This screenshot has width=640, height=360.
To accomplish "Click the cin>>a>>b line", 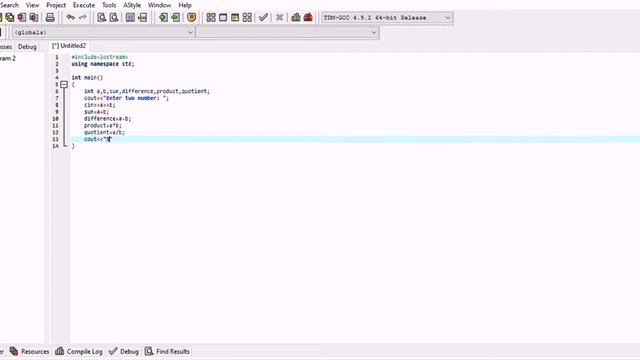I will (100, 105).
